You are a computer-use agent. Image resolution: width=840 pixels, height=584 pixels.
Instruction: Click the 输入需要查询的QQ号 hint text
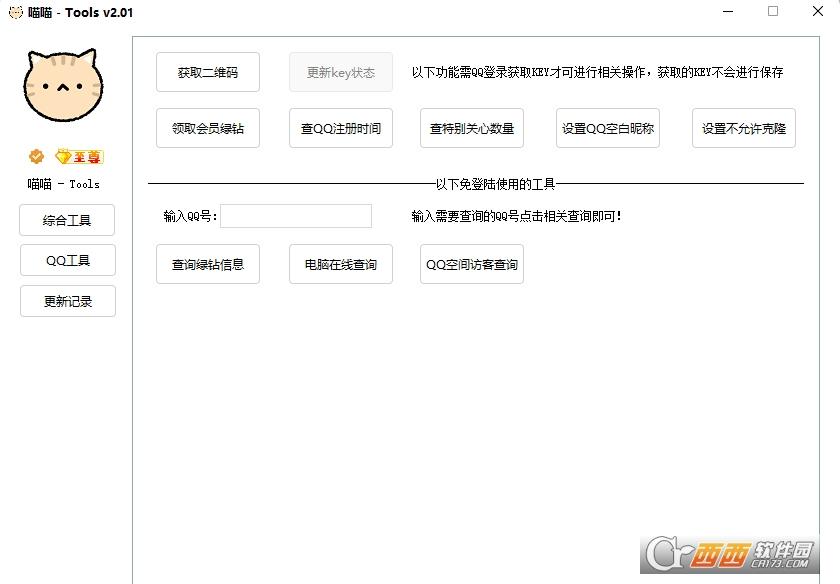(516, 216)
